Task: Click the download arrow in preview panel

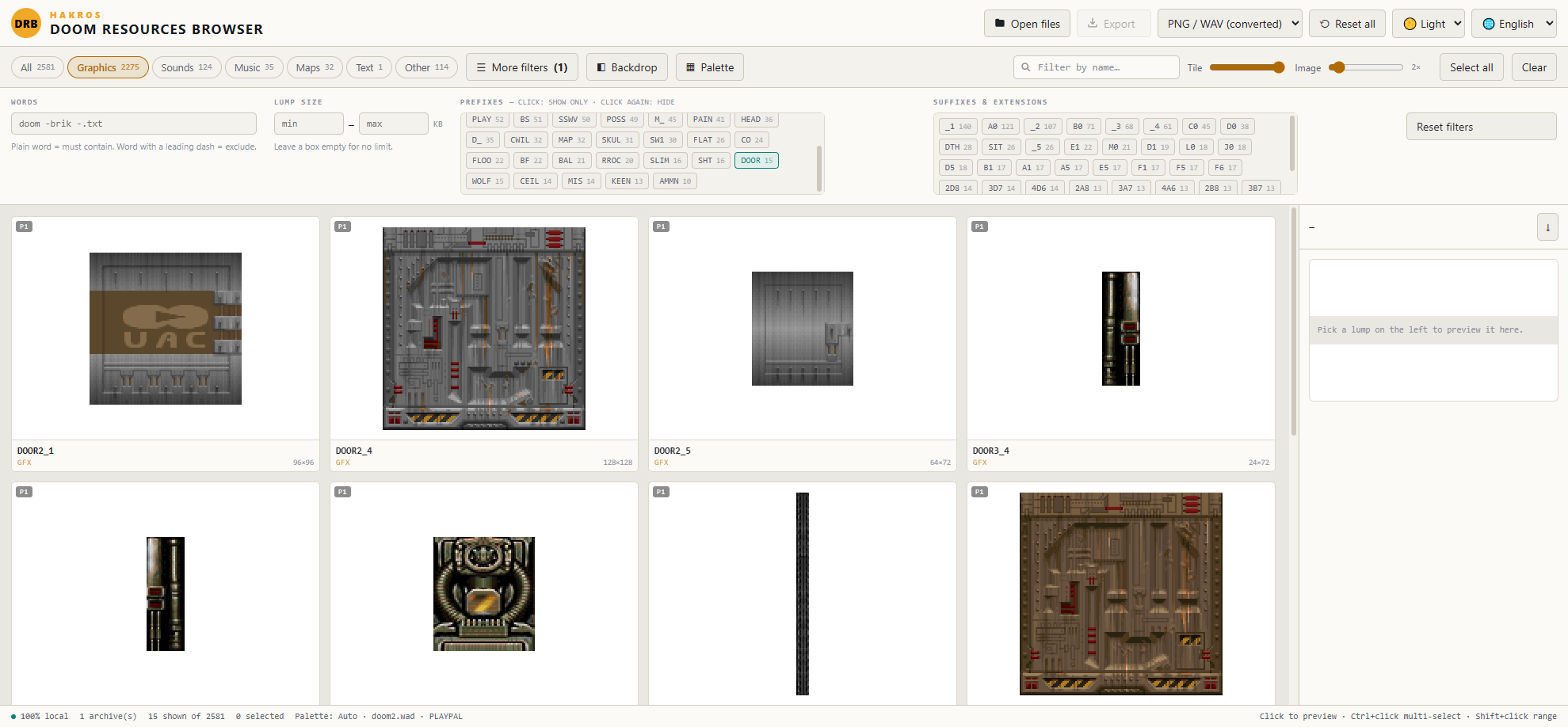Action: (1547, 227)
